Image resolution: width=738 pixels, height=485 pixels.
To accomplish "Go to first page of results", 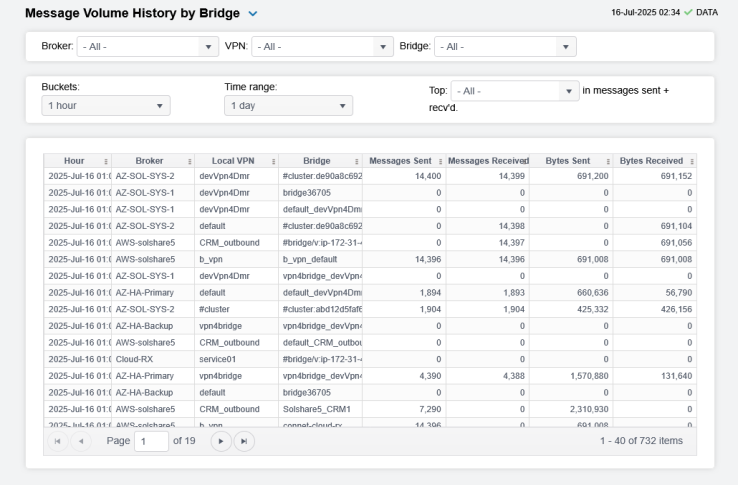I will pyautogui.click(x=56, y=441).
